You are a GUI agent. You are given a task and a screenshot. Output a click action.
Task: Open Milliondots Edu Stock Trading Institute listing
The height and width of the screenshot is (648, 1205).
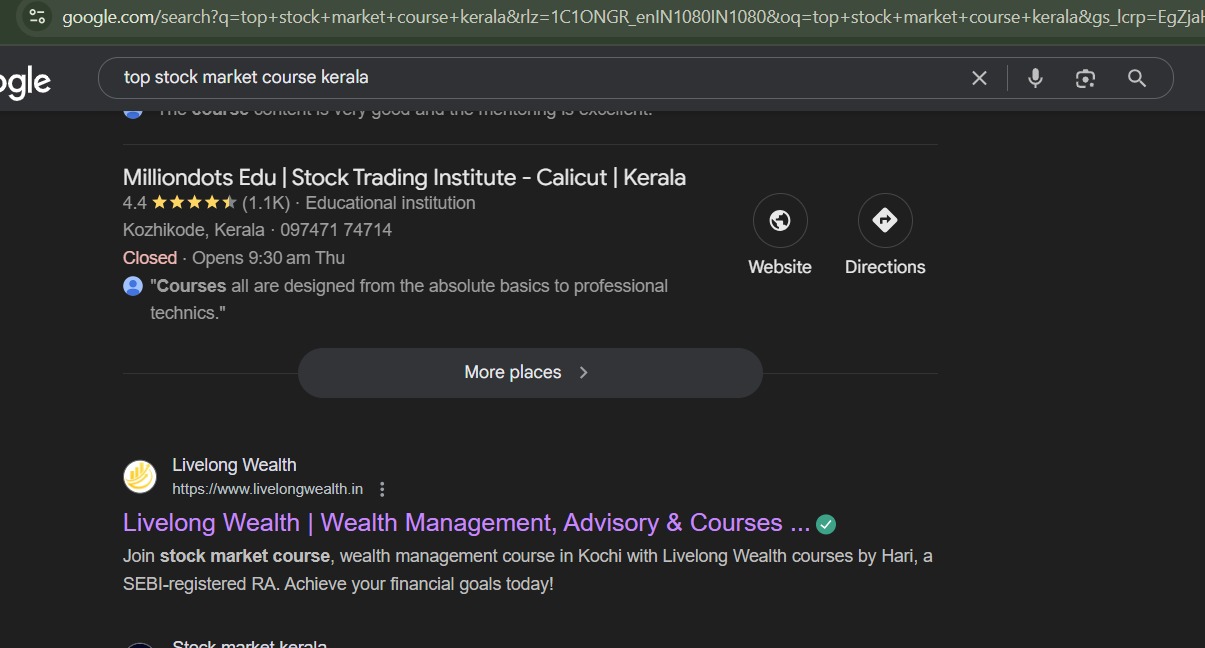pos(404,178)
